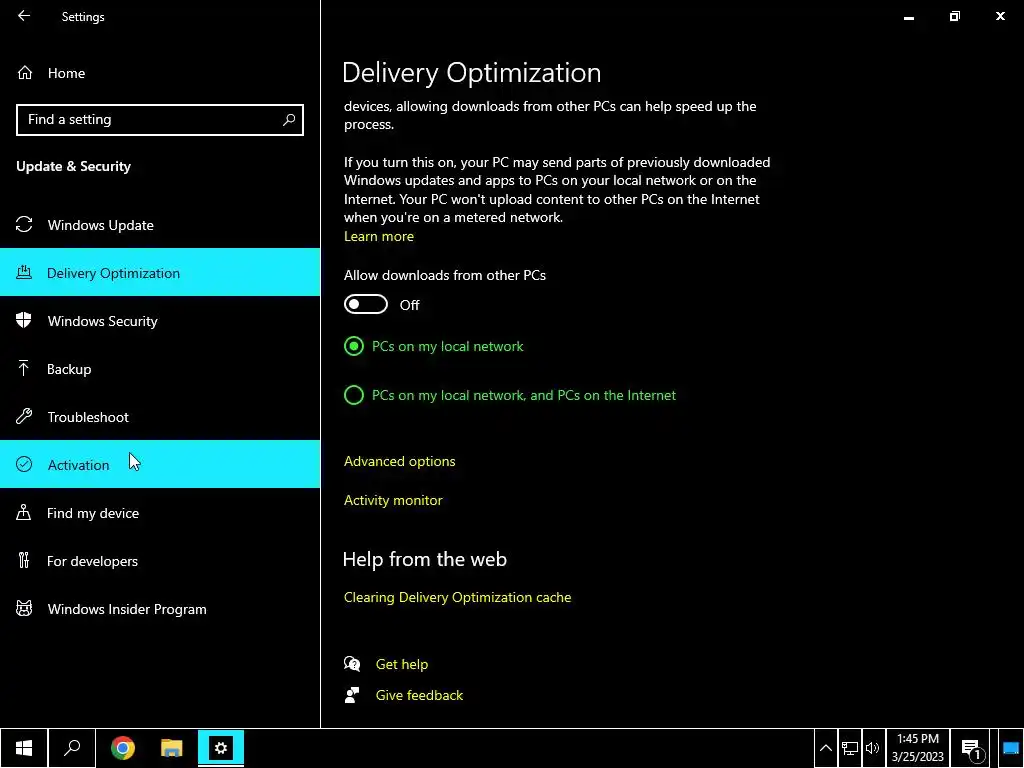The width and height of the screenshot is (1024, 768).
Task: Click the Get help link
Action: coord(402,664)
